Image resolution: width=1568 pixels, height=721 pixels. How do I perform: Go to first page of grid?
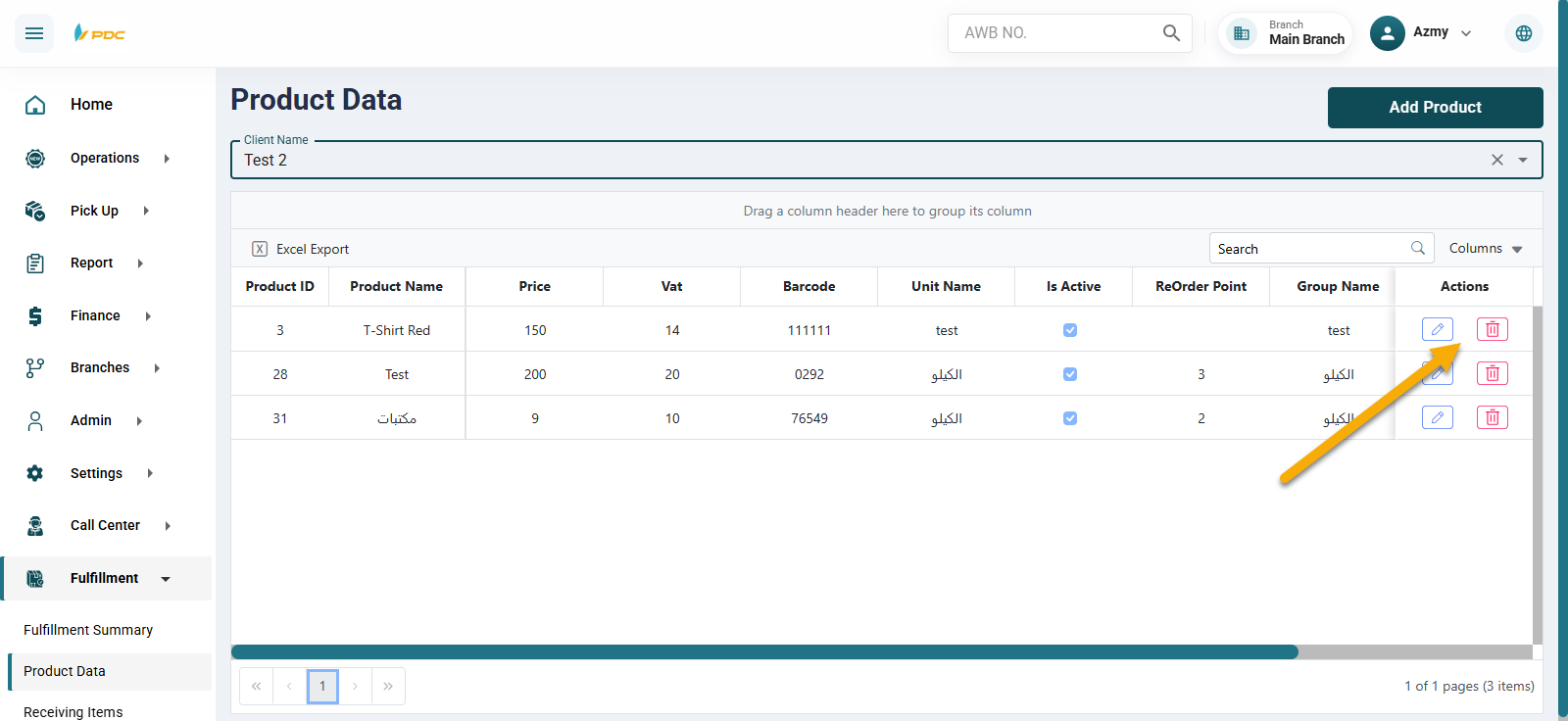(x=256, y=686)
